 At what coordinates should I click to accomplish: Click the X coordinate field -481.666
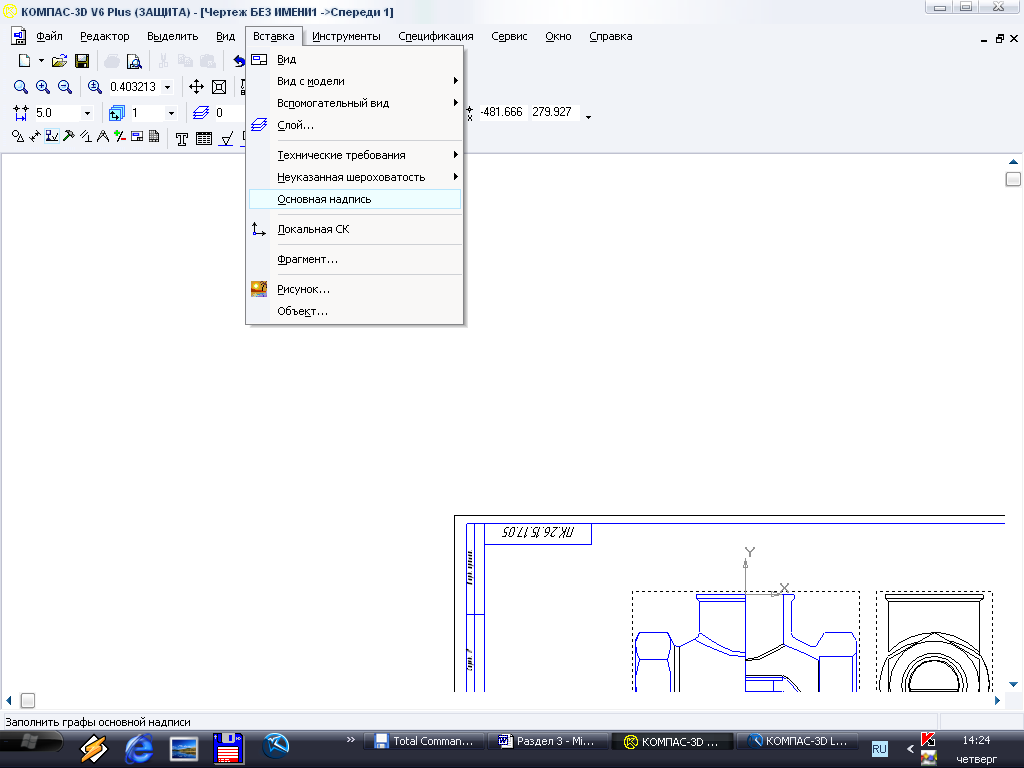pyautogui.click(x=502, y=112)
